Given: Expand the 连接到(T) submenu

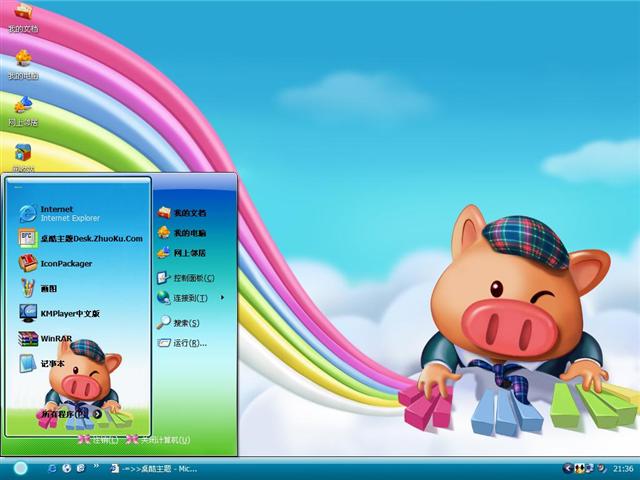Looking at the screenshot, I should click(191, 298).
